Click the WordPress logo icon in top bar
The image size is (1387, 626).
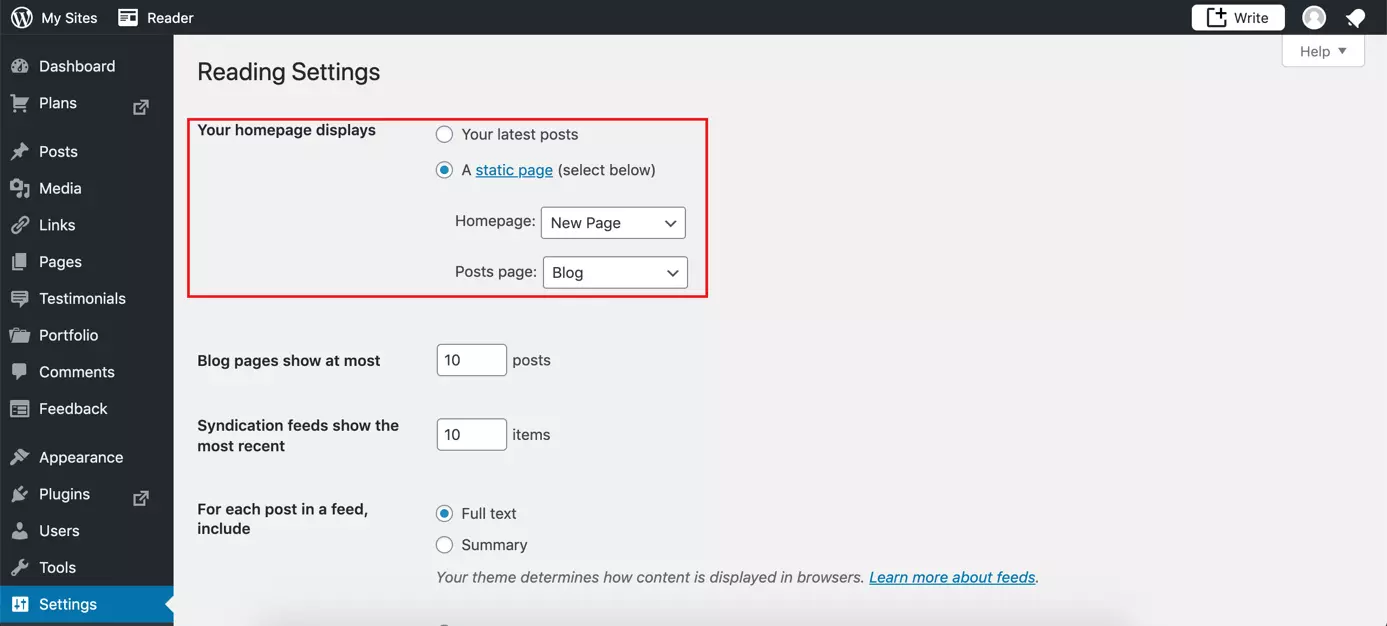pyautogui.click(x=21, y=18)
